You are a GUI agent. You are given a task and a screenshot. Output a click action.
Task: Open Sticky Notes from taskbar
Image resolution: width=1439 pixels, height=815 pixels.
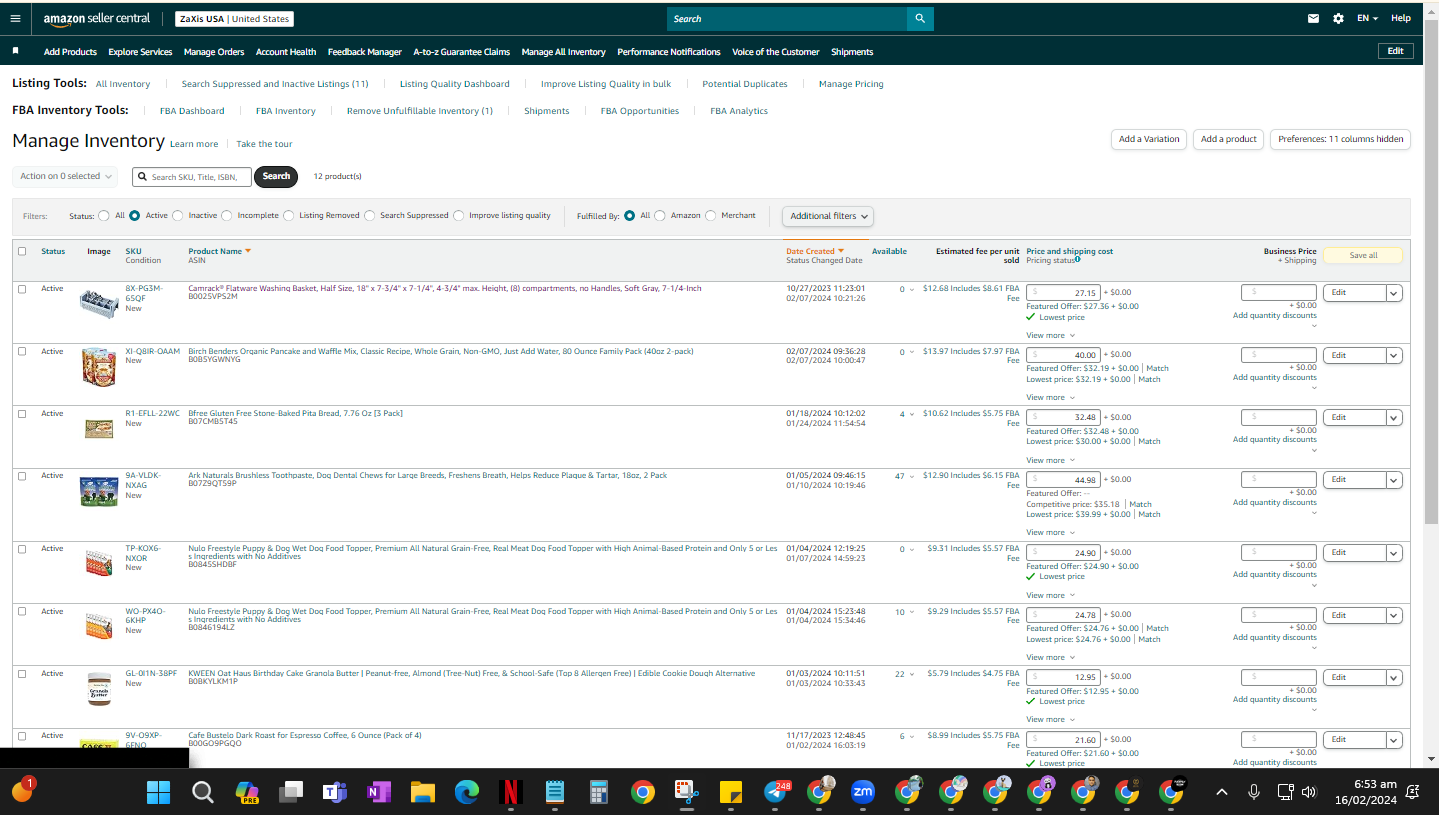point(730,793)
